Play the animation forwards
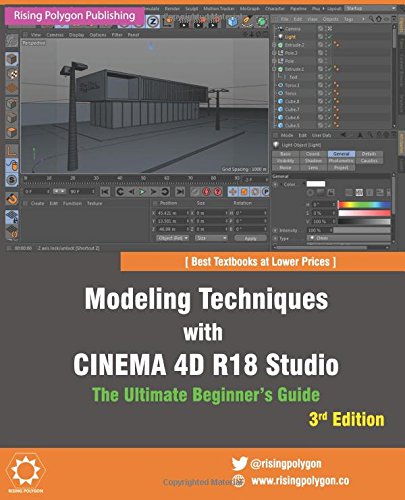The width and height of the screenshot is (405, 500). [142, 192]
